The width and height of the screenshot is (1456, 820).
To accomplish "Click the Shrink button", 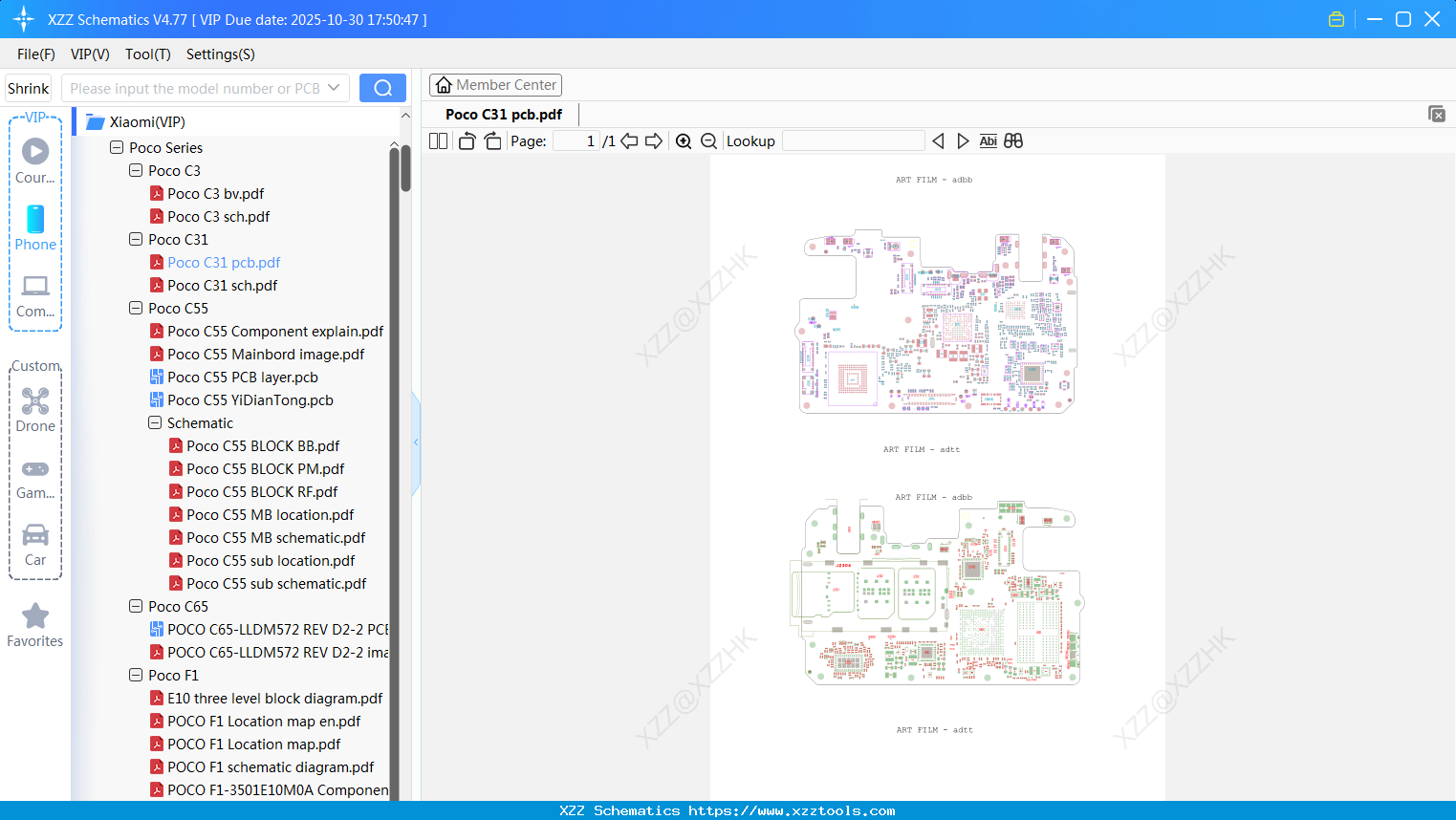I will [x=29, y=88].
